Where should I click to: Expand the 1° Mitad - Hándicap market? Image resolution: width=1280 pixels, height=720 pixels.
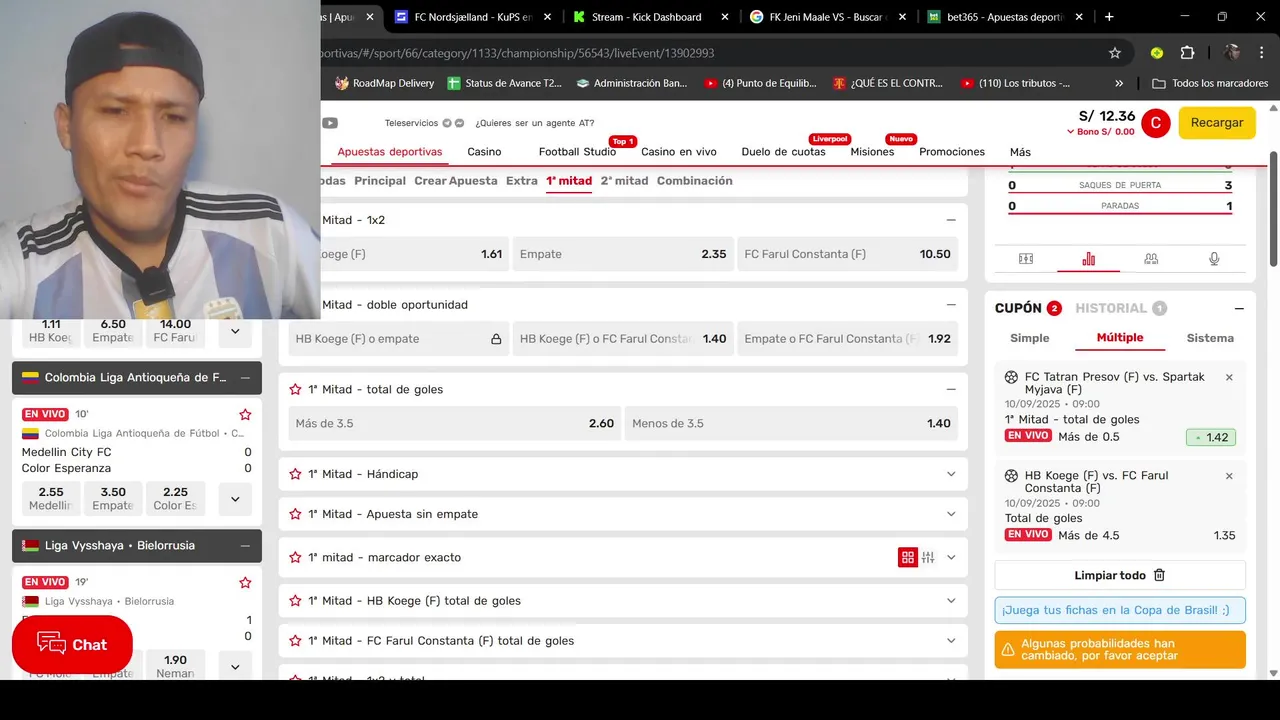[951, 474]
